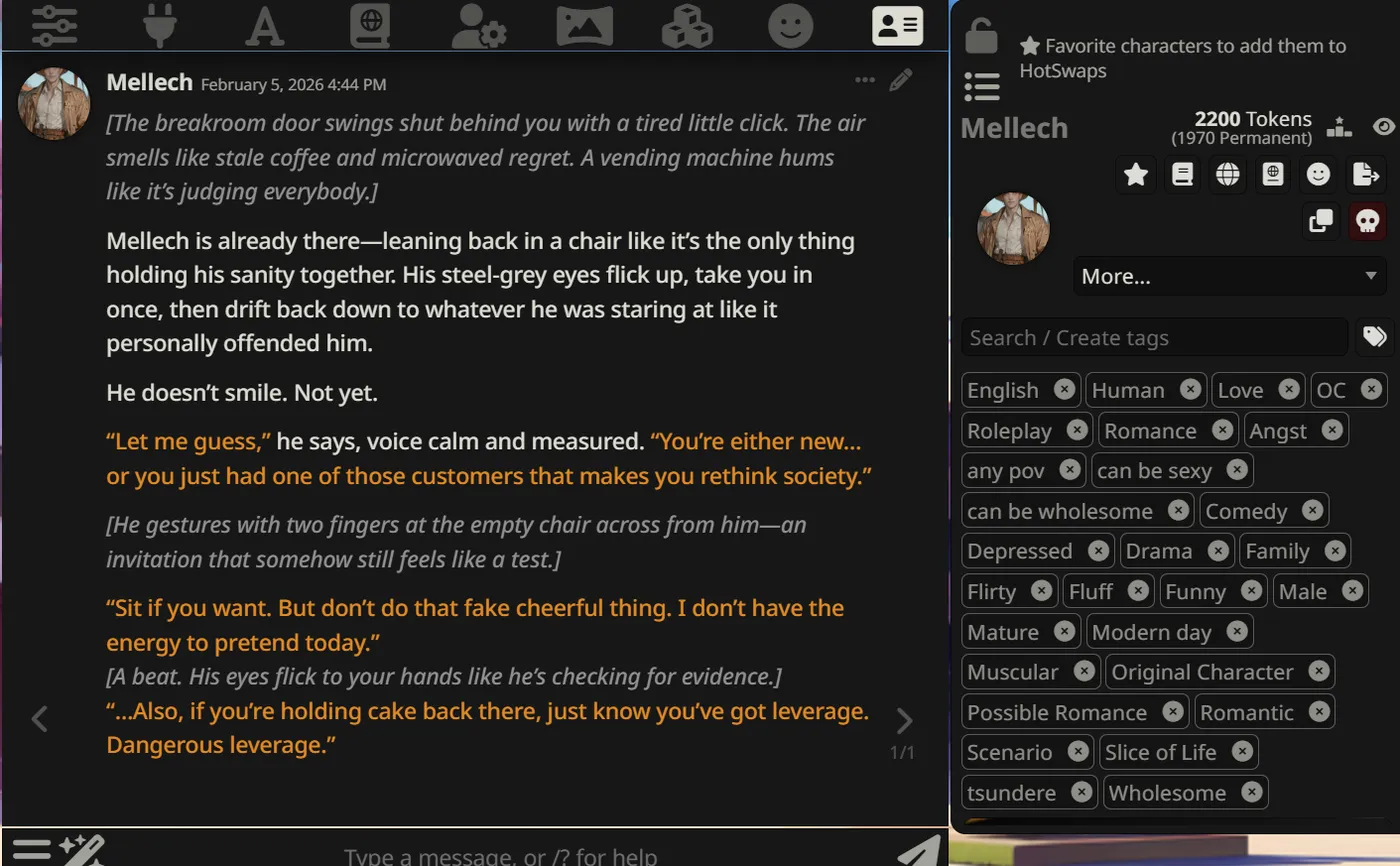This screenshot has height=866, width=1400.
Task: Focus the Search / Create tags field
Action: pos(1155,337)
